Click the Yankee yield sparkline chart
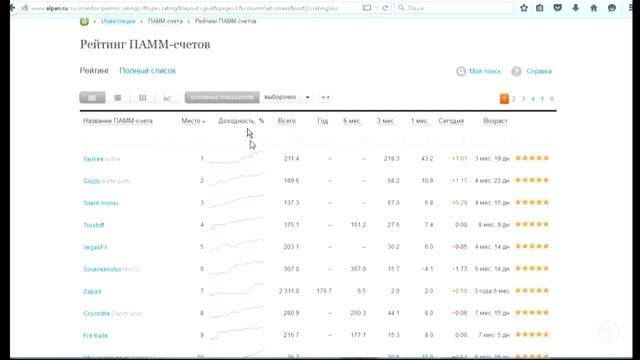Screen dimensions: 640x360 236,158
